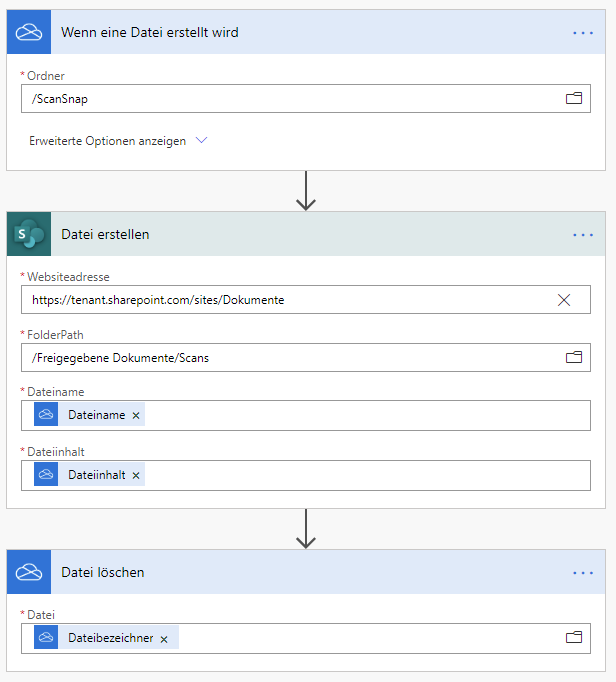The height and width of the screenshot is (682, 616).
Task: Remove the Dateibezeichner token
Action: click(164, 639)
